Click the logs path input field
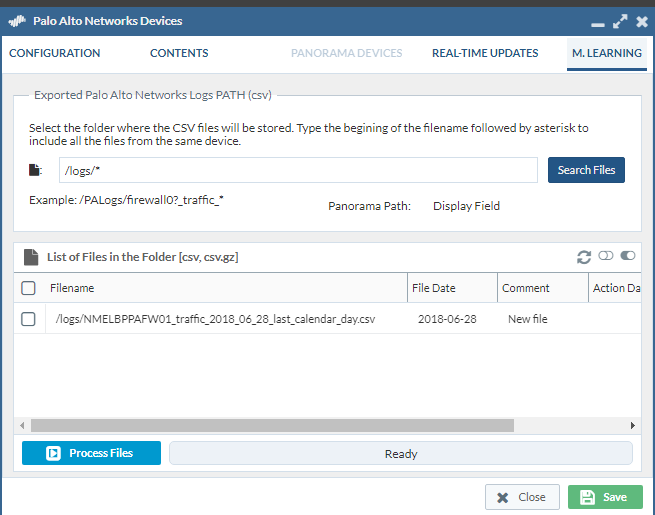655x515 pixels. click(298, 170)
